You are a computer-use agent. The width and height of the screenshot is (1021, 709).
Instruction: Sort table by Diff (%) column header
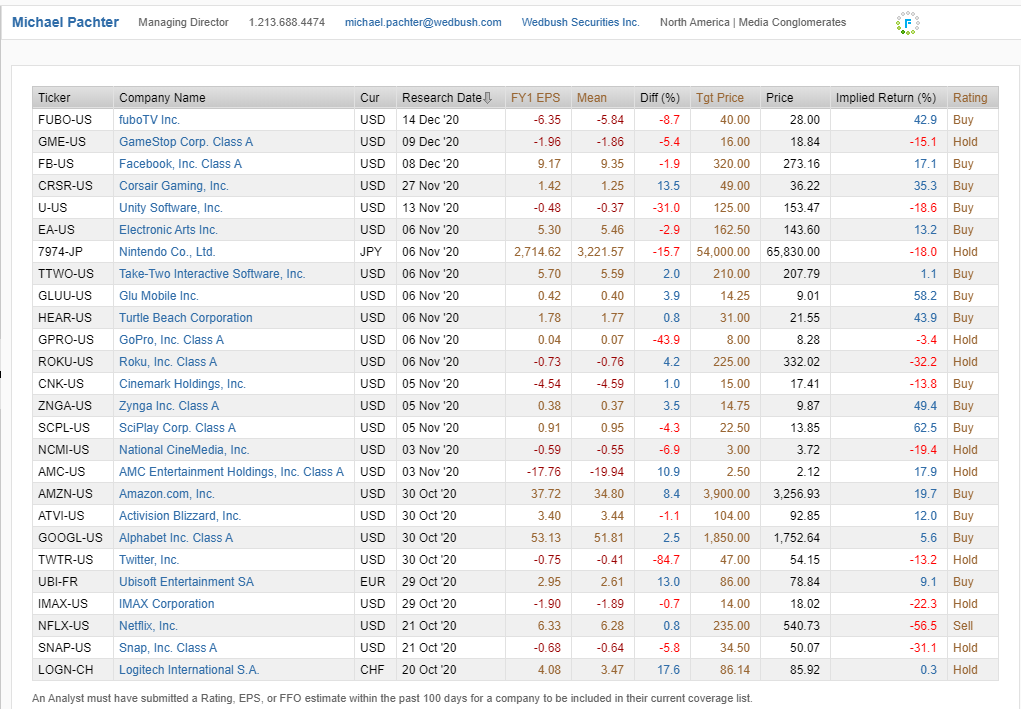[x=660, y=97]
